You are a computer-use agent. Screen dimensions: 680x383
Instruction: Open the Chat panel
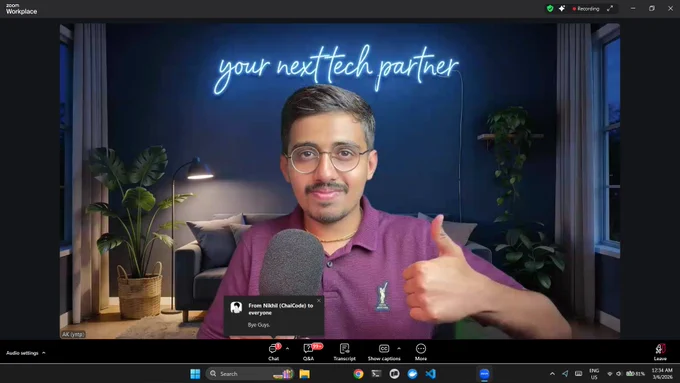pyautogui.click(x=274, y=352)
